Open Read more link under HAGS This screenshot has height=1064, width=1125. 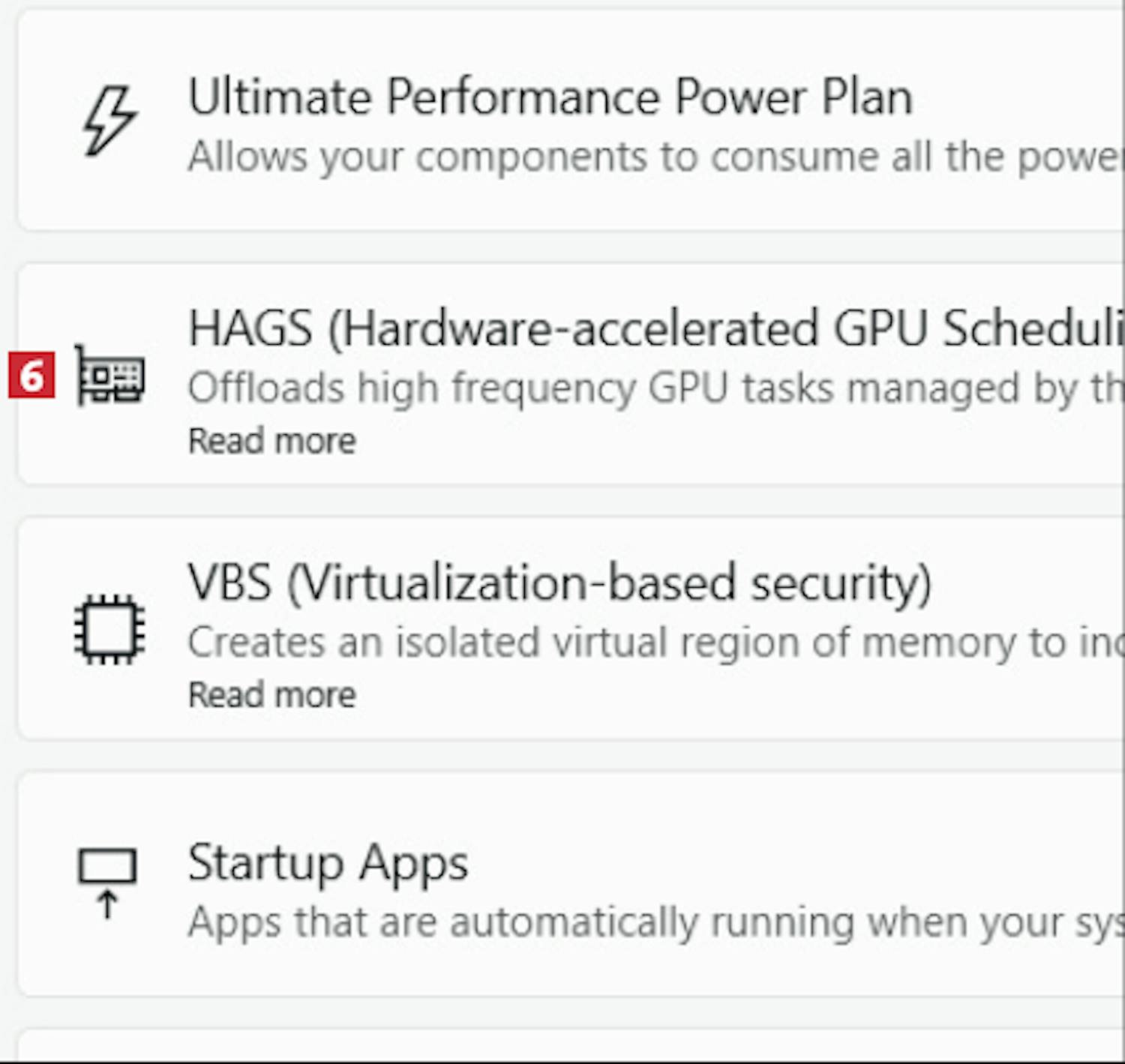[271, 441]
